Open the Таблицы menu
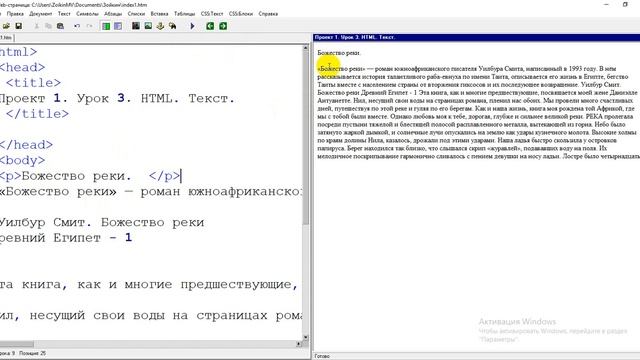Screen dimensions: 640x360 184,14
